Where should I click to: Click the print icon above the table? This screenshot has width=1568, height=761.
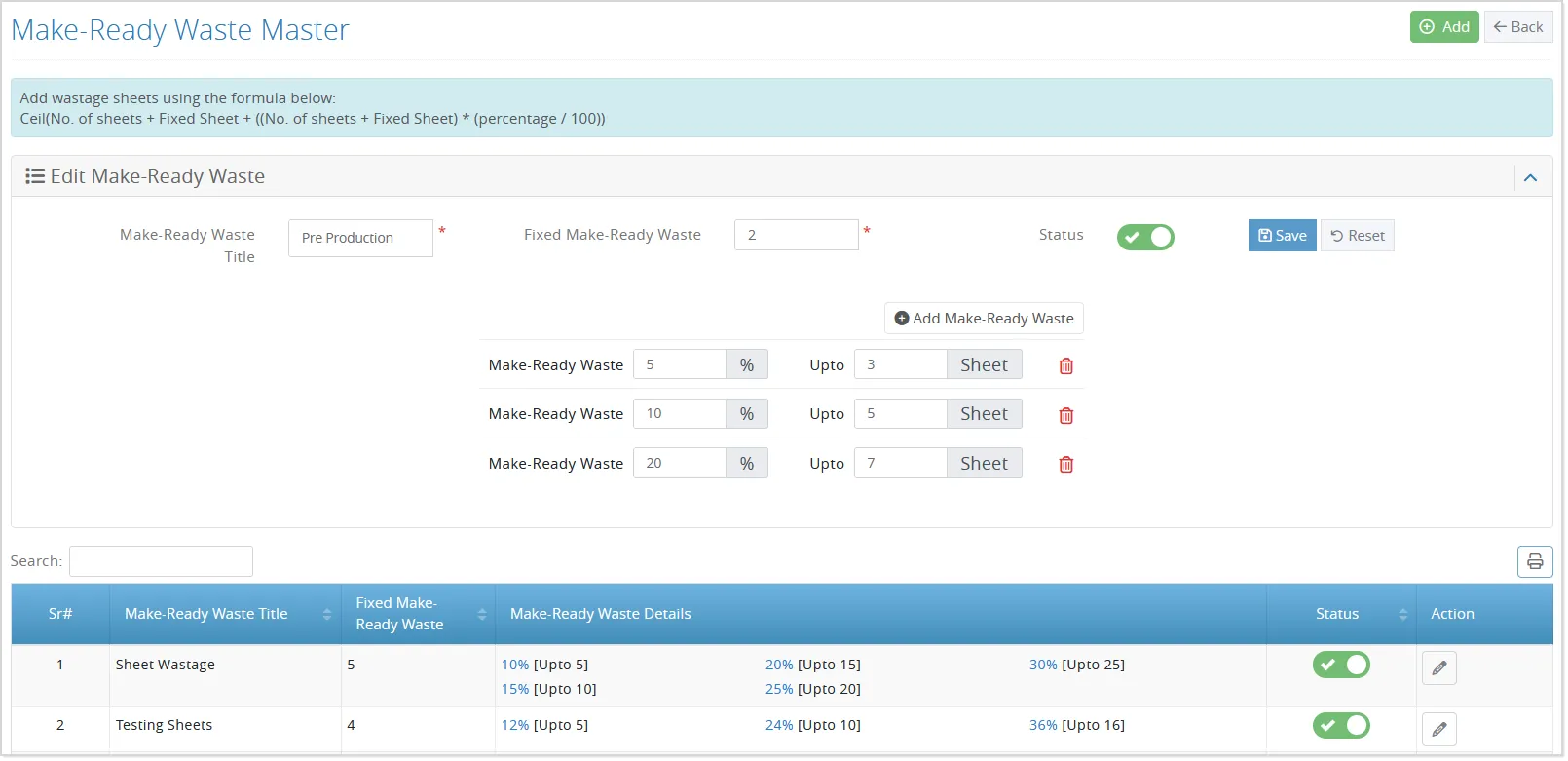click(x=1535, y=561)
